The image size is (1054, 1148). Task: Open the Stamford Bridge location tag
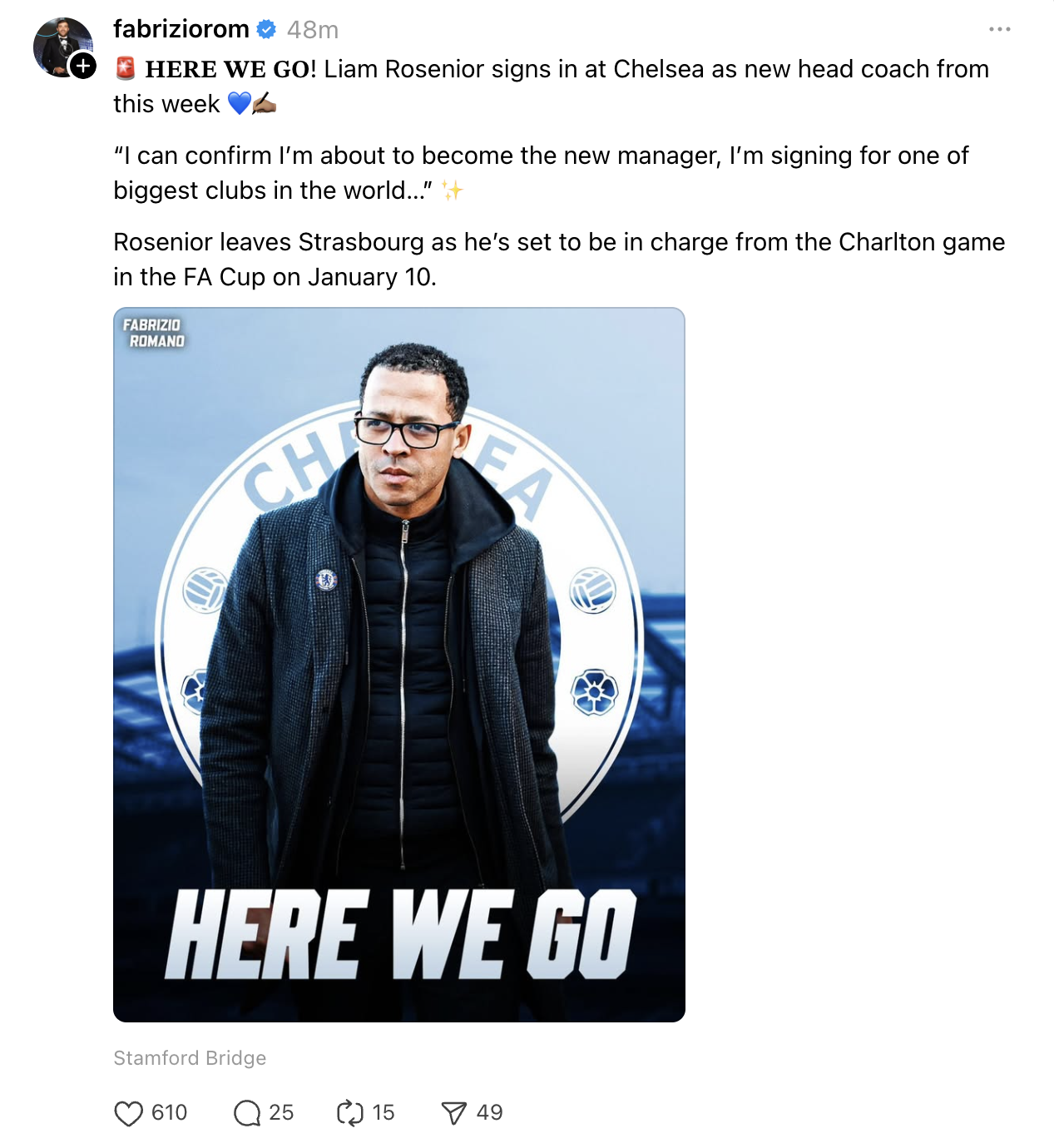190,1058
